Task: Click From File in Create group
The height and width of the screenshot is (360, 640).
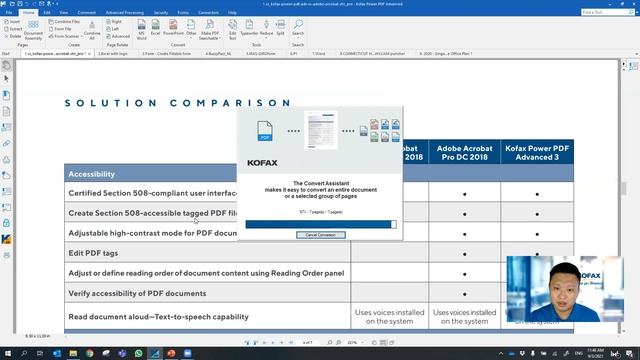Action: click(60, 29)
